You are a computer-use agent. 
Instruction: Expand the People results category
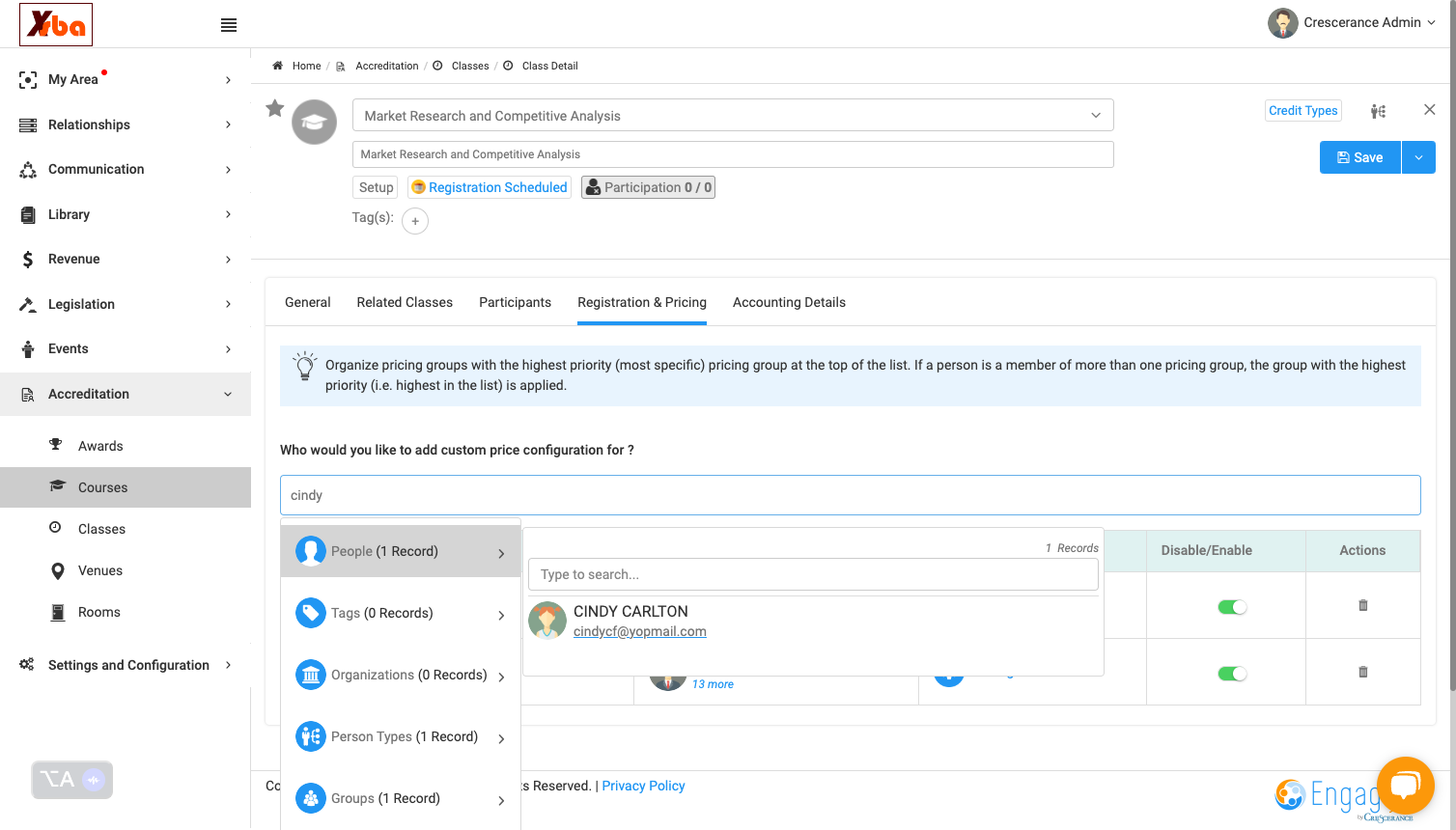[401, 551]
